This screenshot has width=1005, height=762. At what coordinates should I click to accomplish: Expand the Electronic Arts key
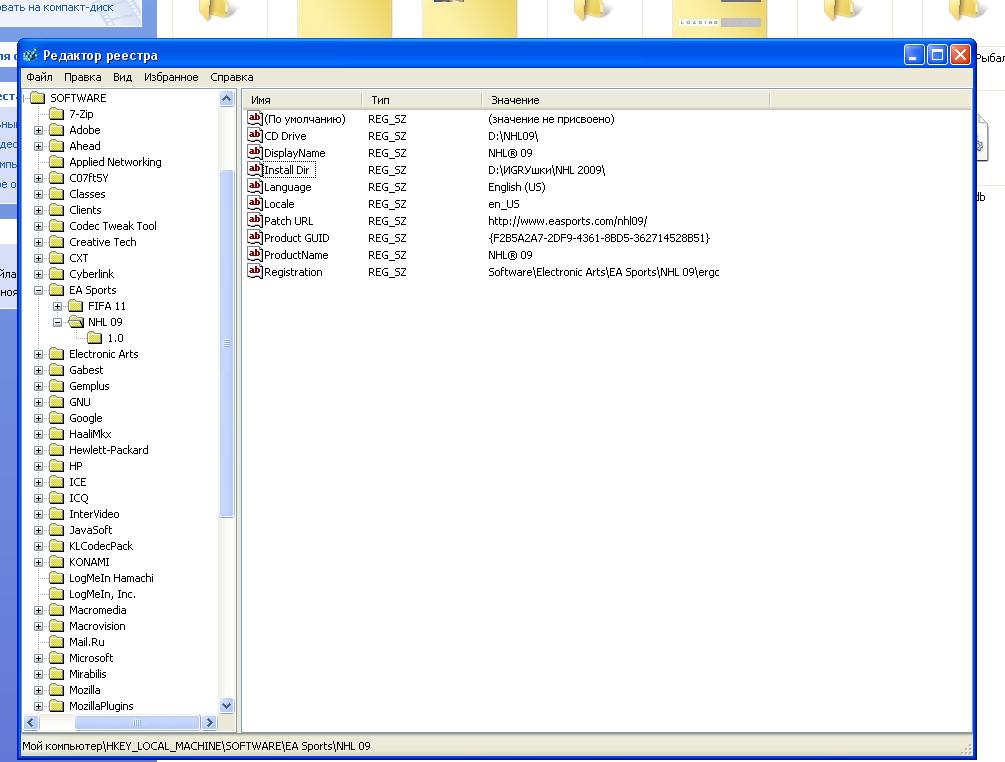pyautogui.click(x=39, y=354)
